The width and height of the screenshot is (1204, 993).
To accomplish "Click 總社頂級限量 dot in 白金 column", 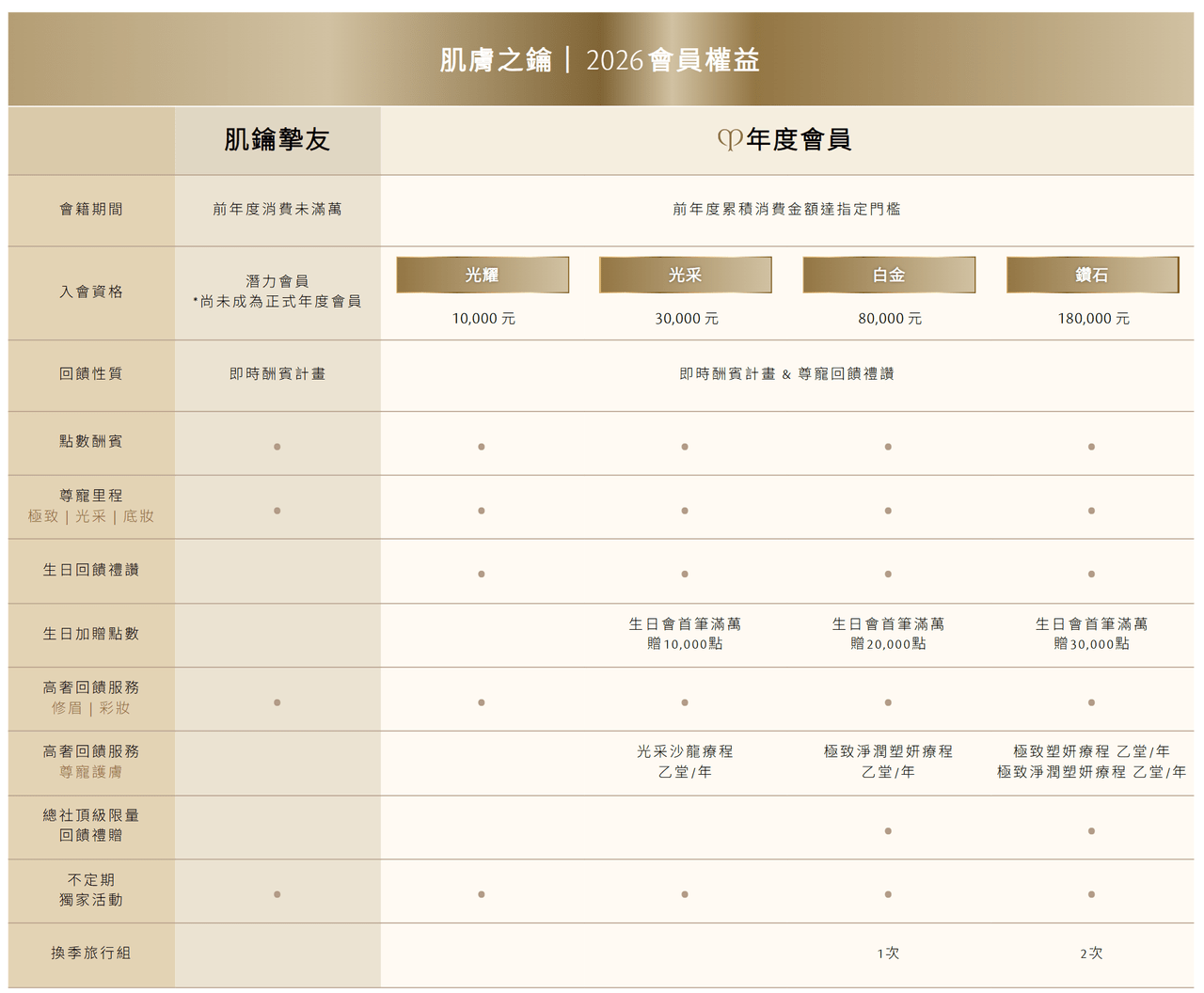I will [x=889, y=831].
